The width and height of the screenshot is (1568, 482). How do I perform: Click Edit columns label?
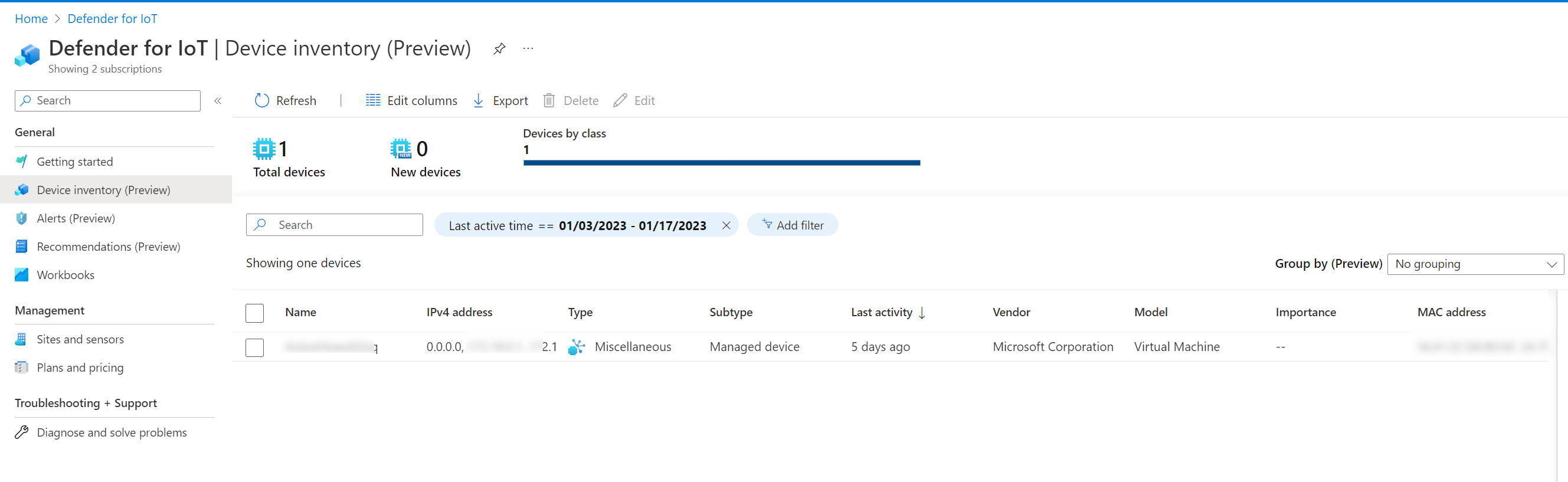(x=422, y=100)
